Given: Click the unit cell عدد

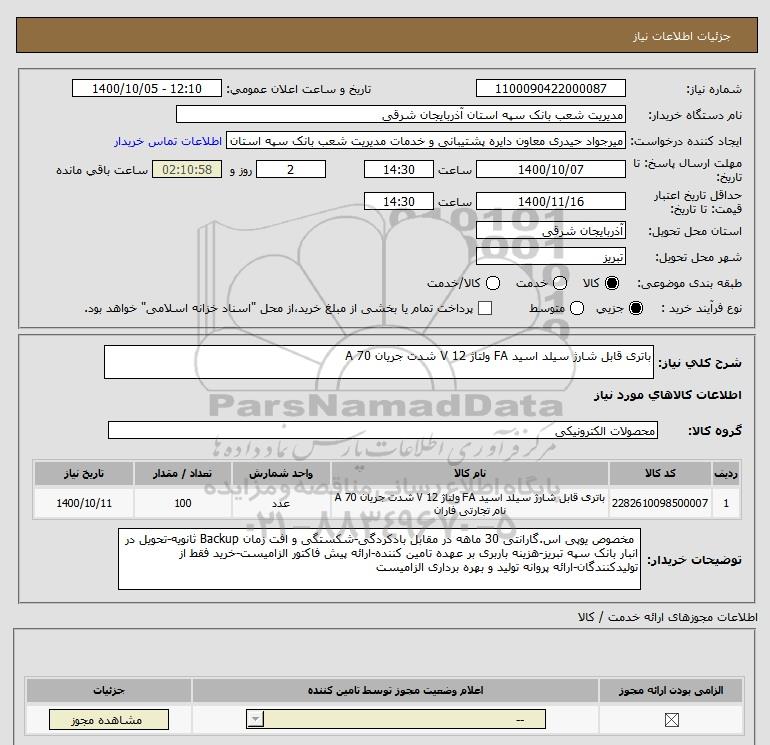Looking at the screenshot, I should [x=281, y=503].
